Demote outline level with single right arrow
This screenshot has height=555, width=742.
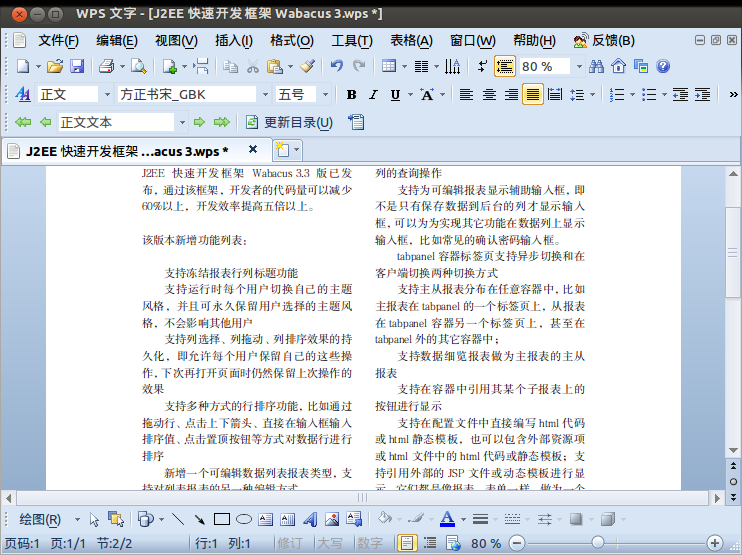click(199, 123)
